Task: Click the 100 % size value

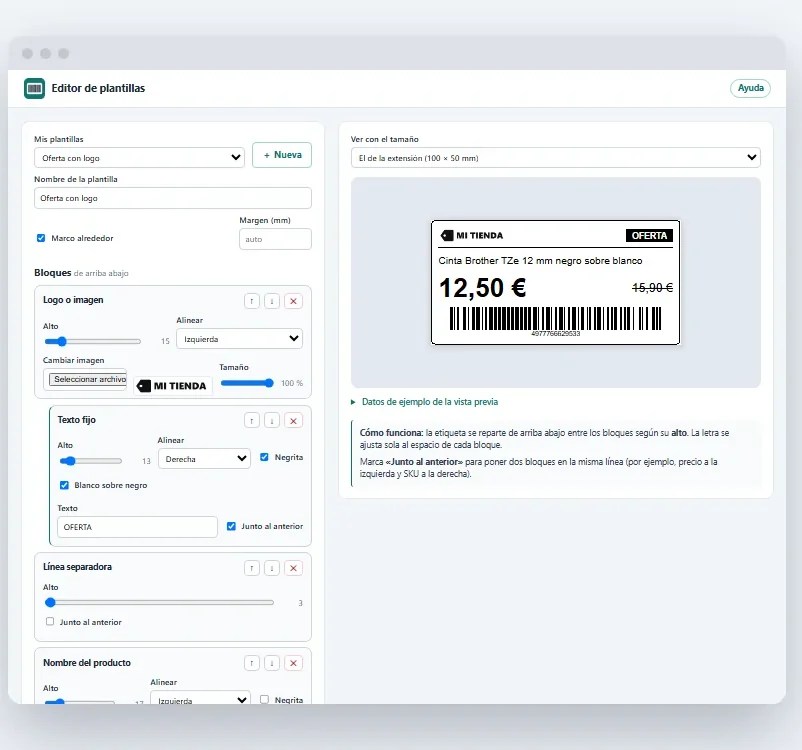Action: pyautogui.click(x=292, y=383)
